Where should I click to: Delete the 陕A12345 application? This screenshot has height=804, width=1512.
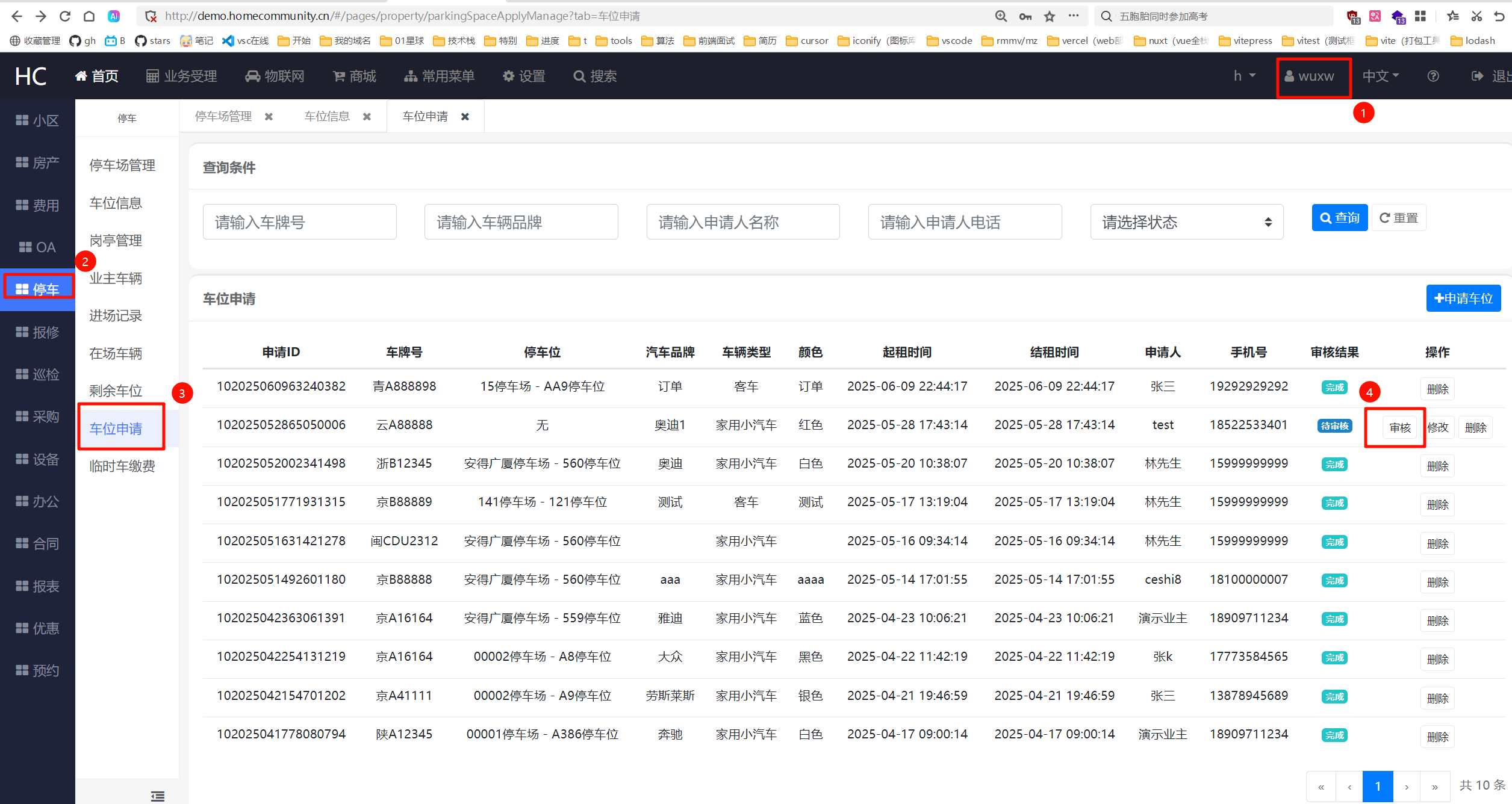(x=1437, y=737)
